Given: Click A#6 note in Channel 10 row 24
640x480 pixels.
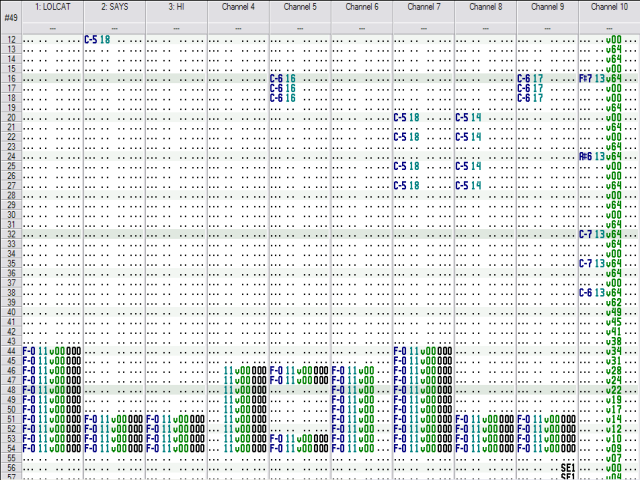Looking at the screenshot, I should [x=585, y=156].
